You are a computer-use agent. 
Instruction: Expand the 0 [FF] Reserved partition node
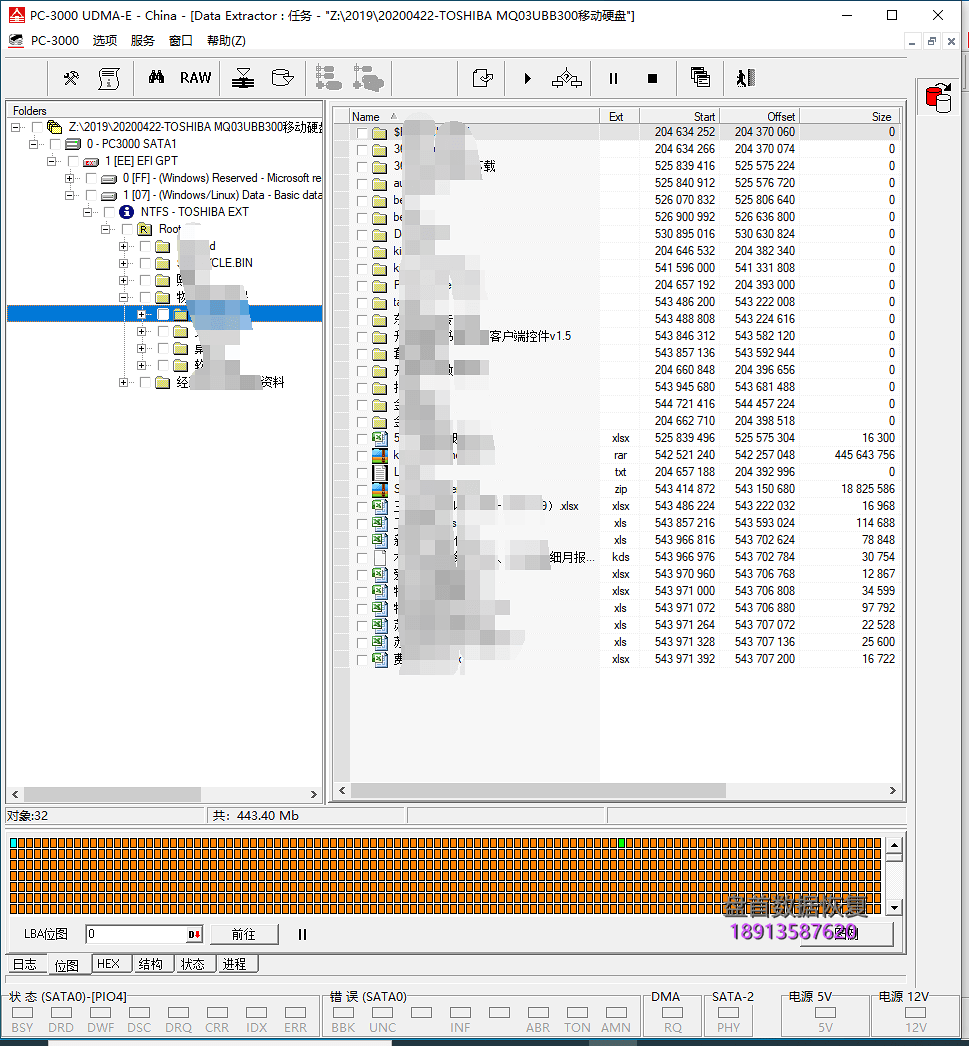tap(69, 178)
